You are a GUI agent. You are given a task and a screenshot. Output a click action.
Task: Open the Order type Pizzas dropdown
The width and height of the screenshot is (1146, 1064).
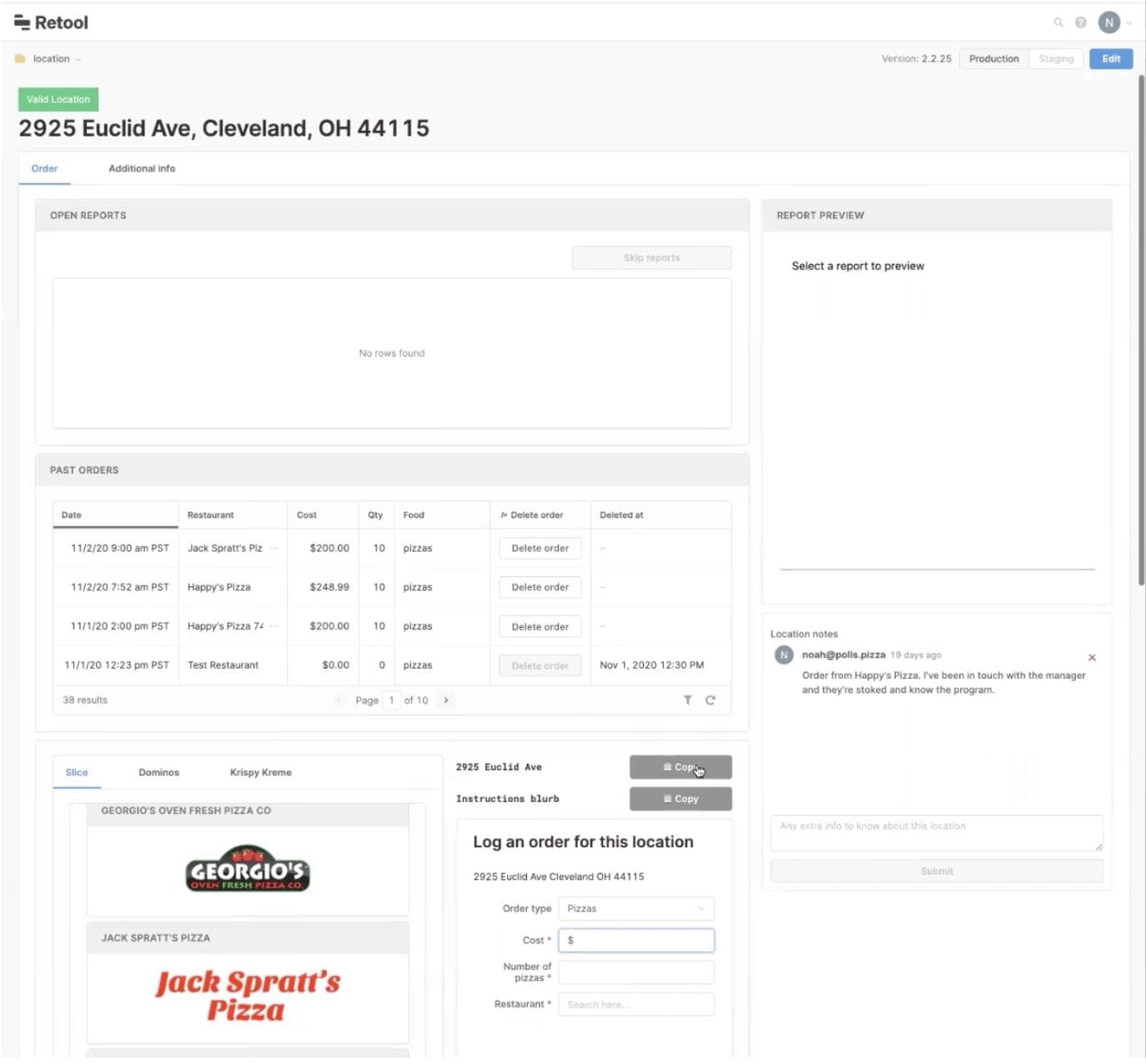636,909
